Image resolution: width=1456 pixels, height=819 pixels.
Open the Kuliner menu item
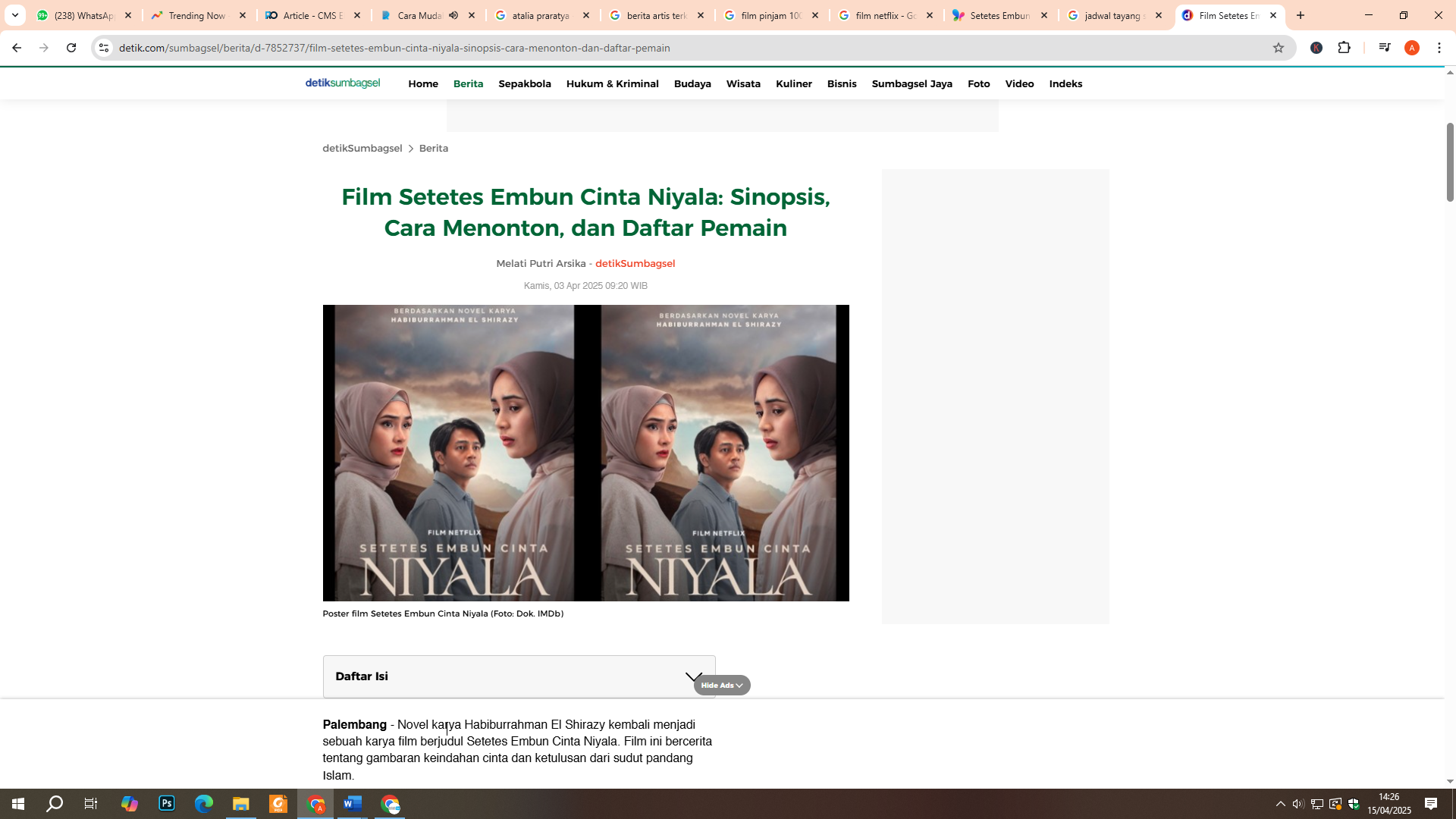(794, 84)
